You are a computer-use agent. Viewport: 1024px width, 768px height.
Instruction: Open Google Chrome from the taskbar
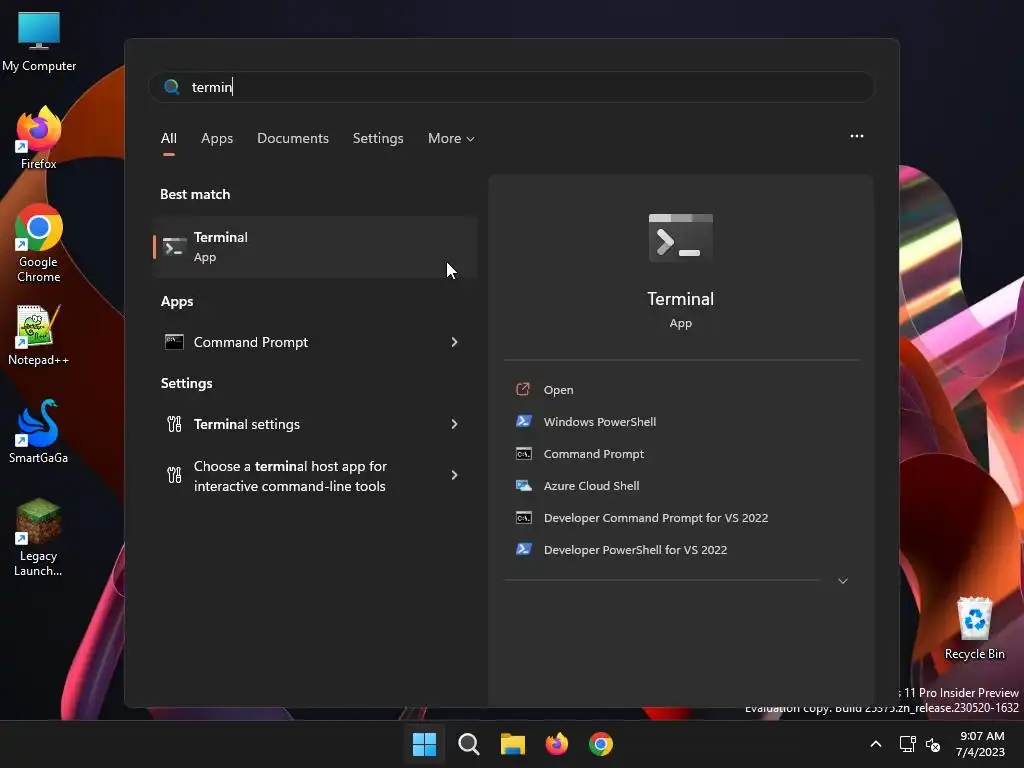(601, 744)
